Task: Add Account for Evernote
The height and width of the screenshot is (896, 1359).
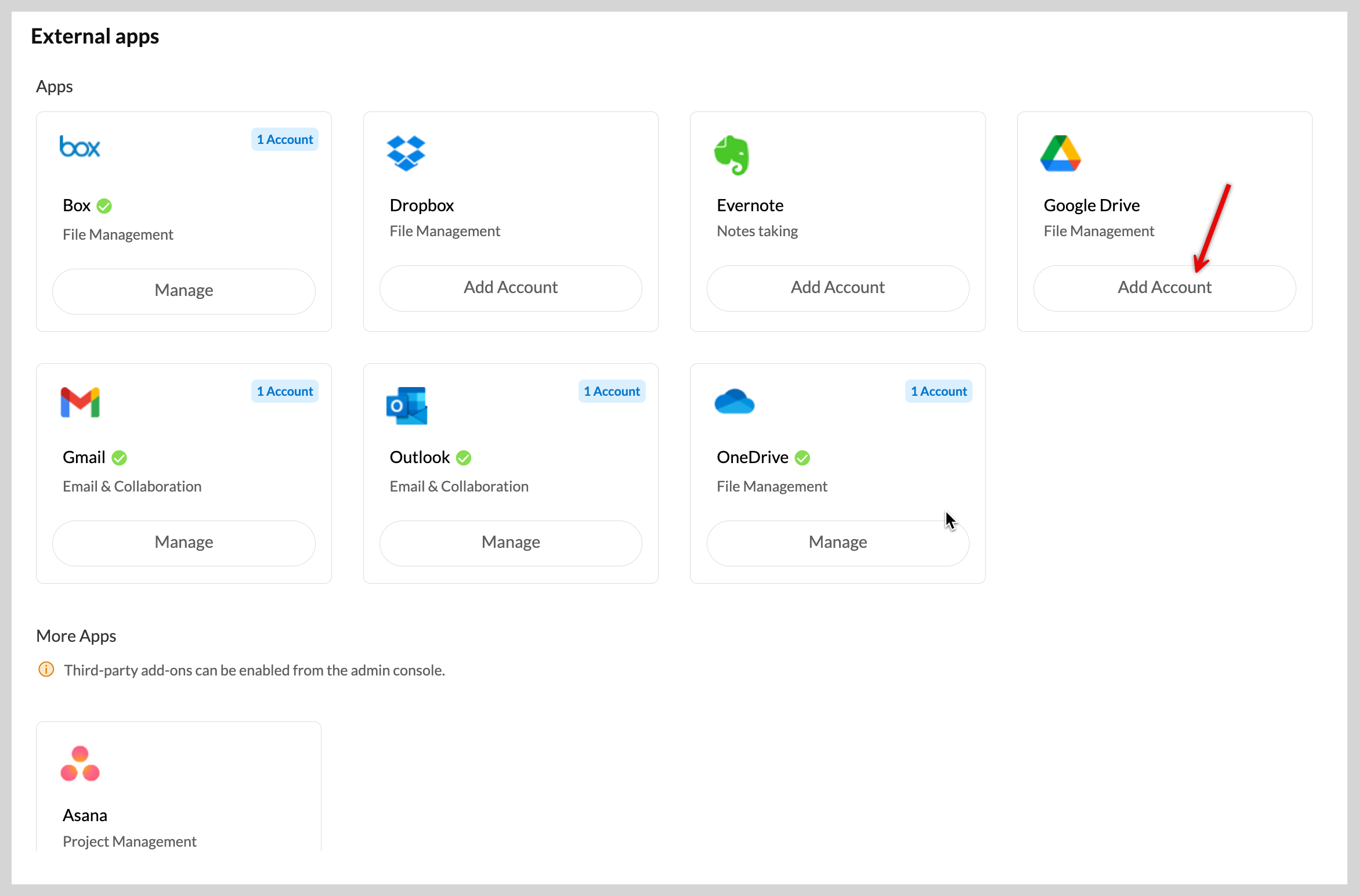Action: (x=837, y=288)
